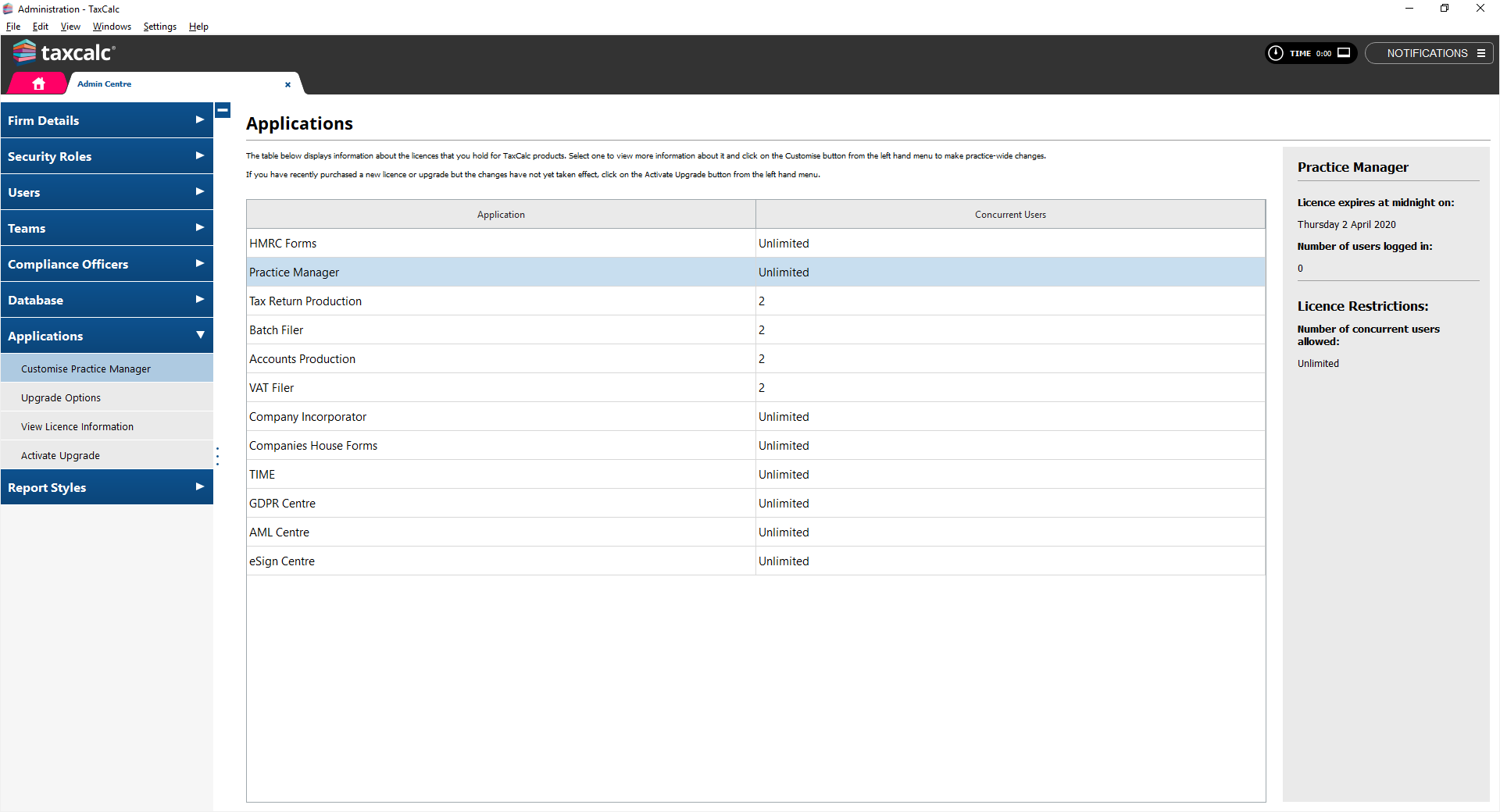This screenshot has width=1500, height=812.
Task: Close the Admin Centre tab
Action: point(287,84)
